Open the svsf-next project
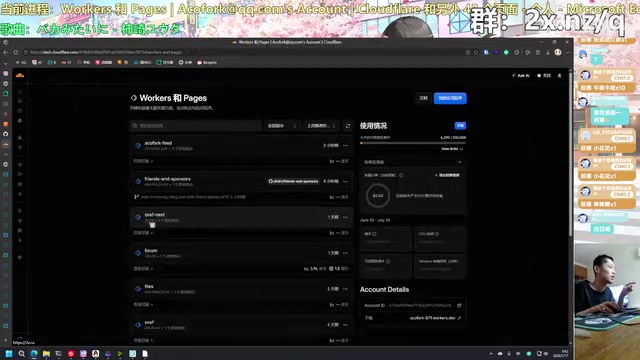Viewport: 640px width, 360px height. click(155, 215)
